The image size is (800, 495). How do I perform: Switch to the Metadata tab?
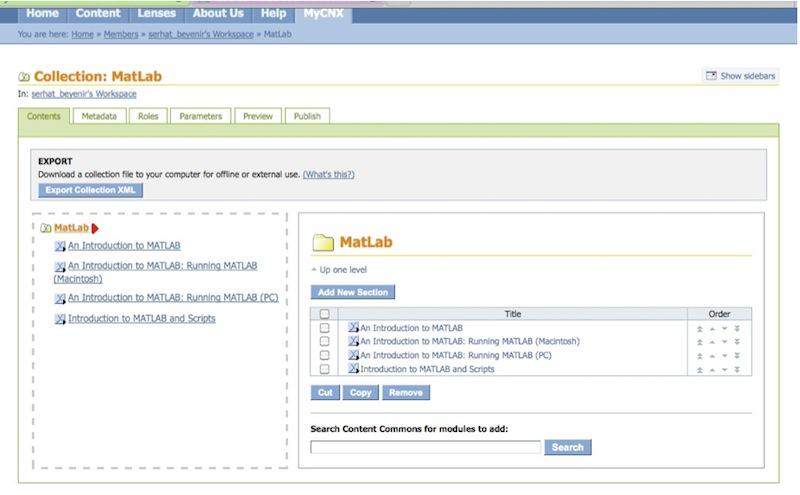(99, 116)
